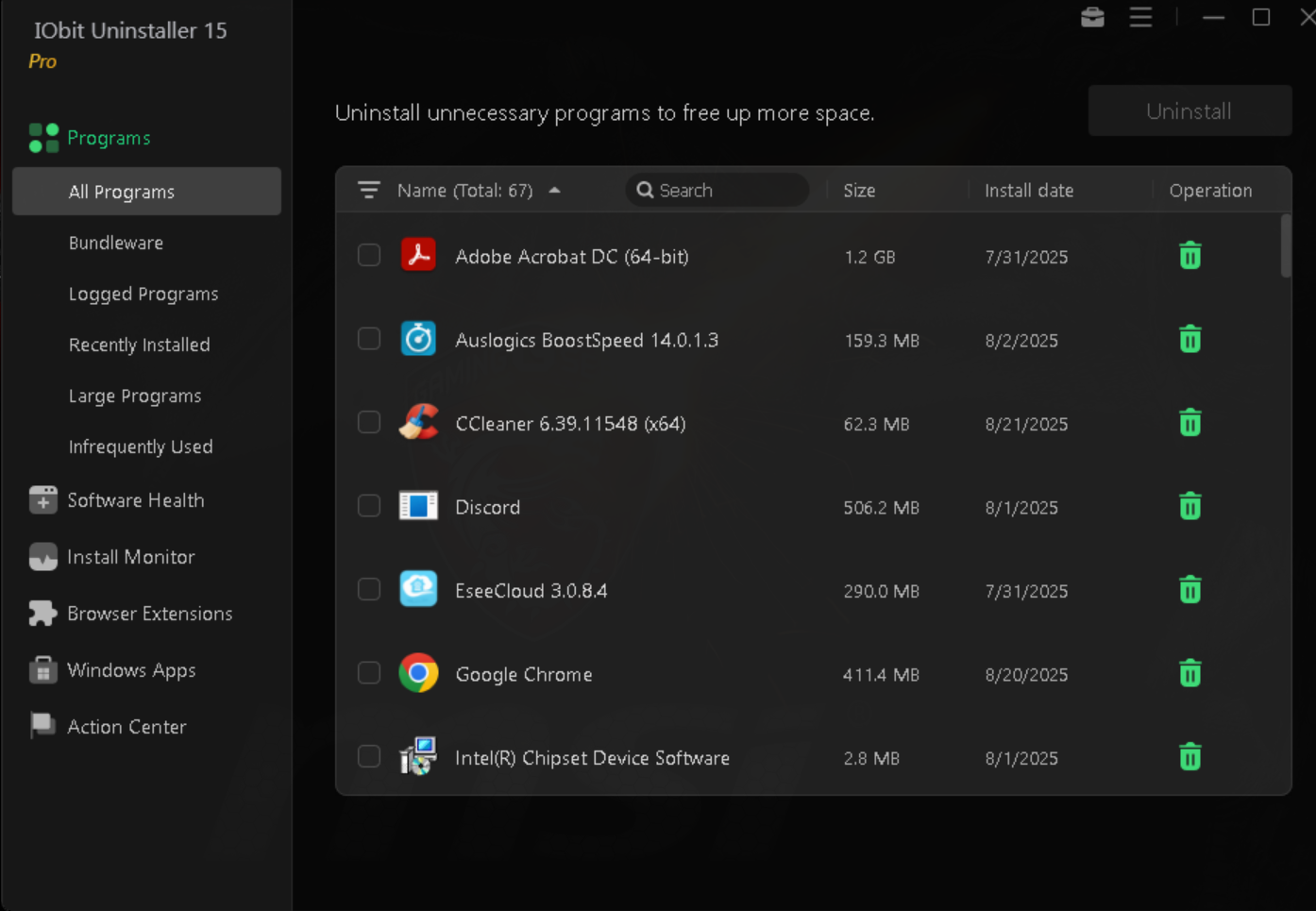This screenshot has width=1316, height=911.
Task: Click the trash icon for Auslogics BoostSpeed
Action: [x=1190, y=339]
